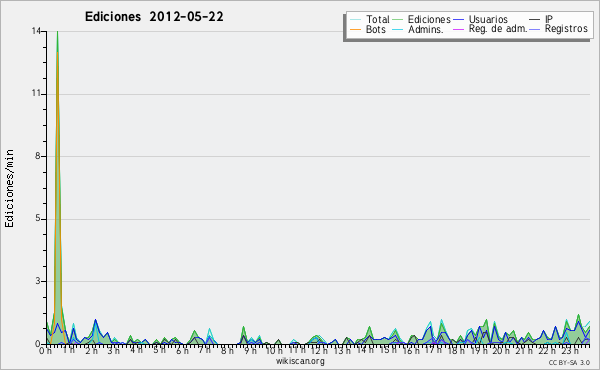
Task: Click the 'Ediciones 2012-05-22' chart title
Action: (x=154, y=17)
